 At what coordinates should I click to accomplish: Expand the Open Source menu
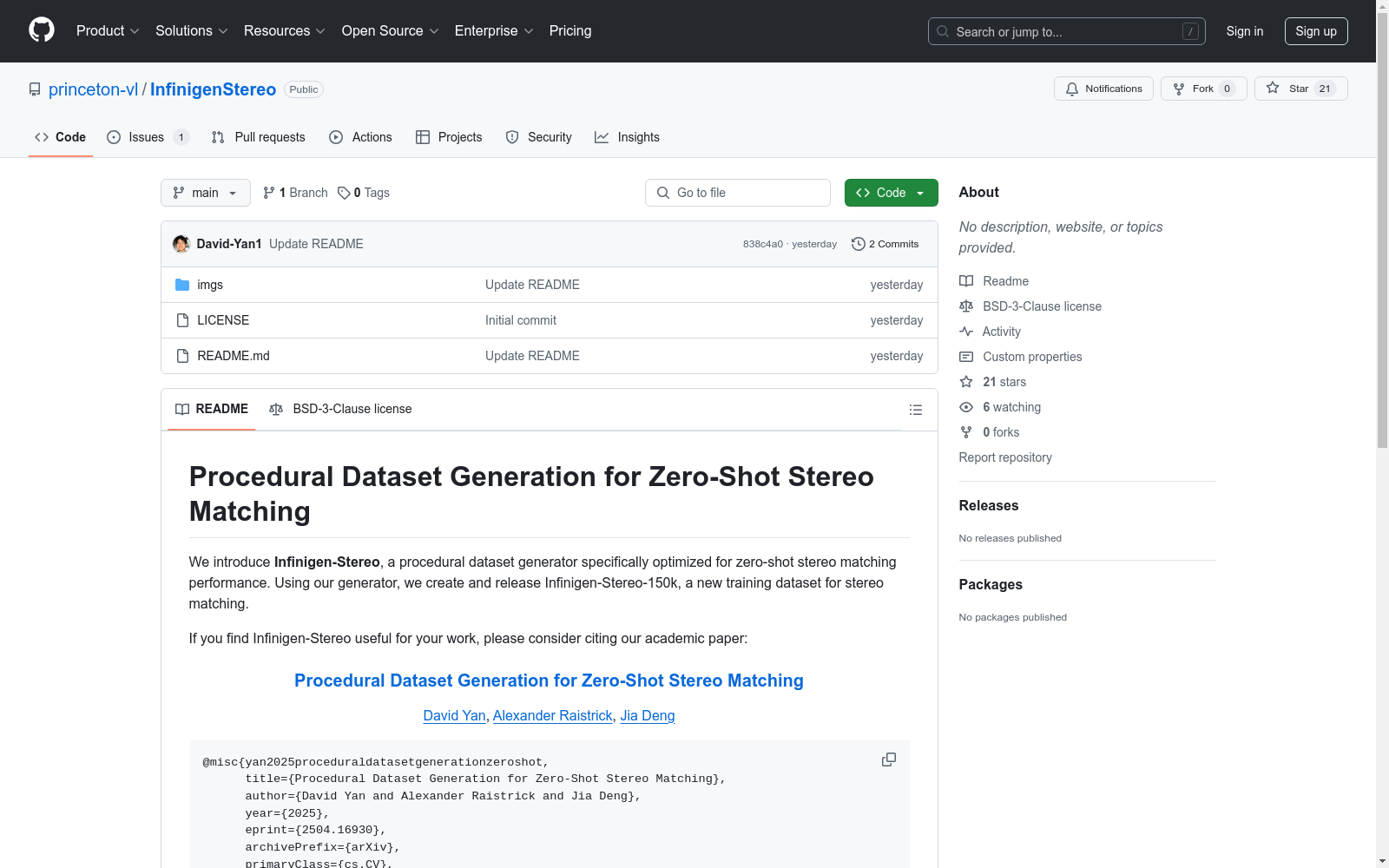[x=391, y=31]
